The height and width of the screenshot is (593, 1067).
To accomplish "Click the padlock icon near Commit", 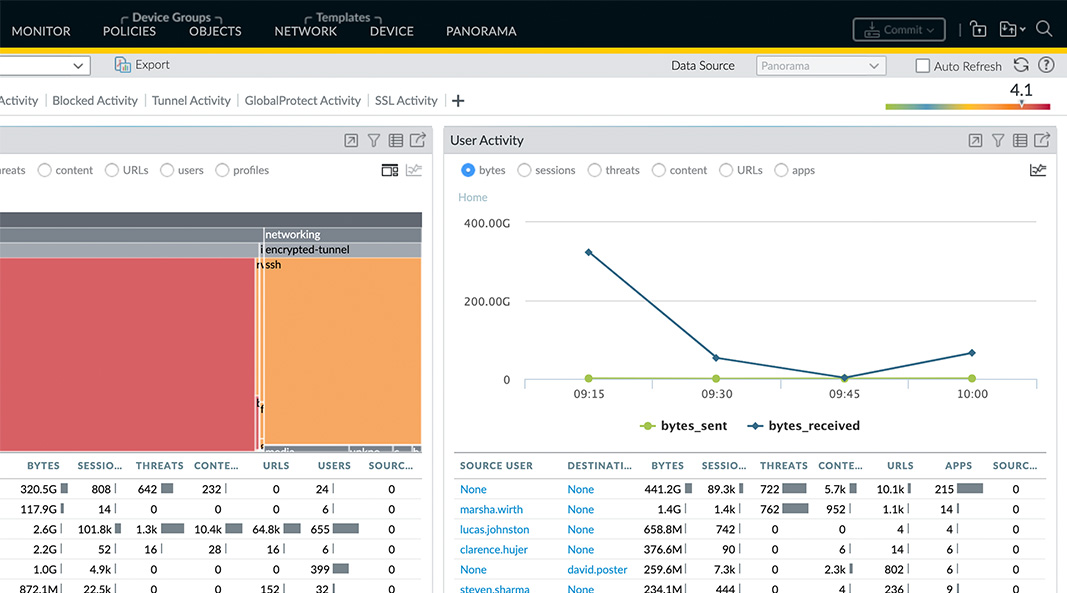I will [978, 29].
